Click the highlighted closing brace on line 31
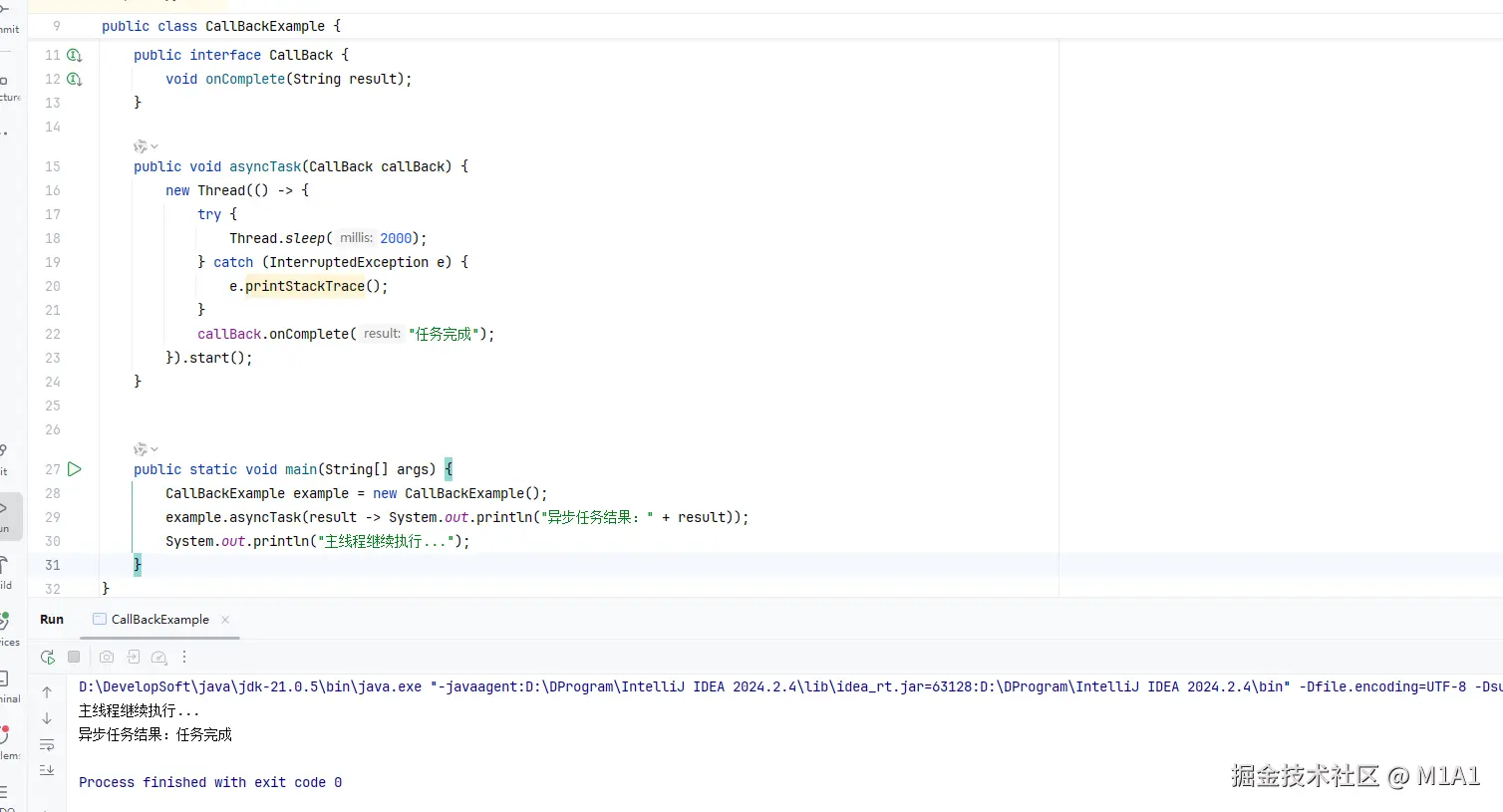Viewport: 1503px width, 812px height. [138, 565]
